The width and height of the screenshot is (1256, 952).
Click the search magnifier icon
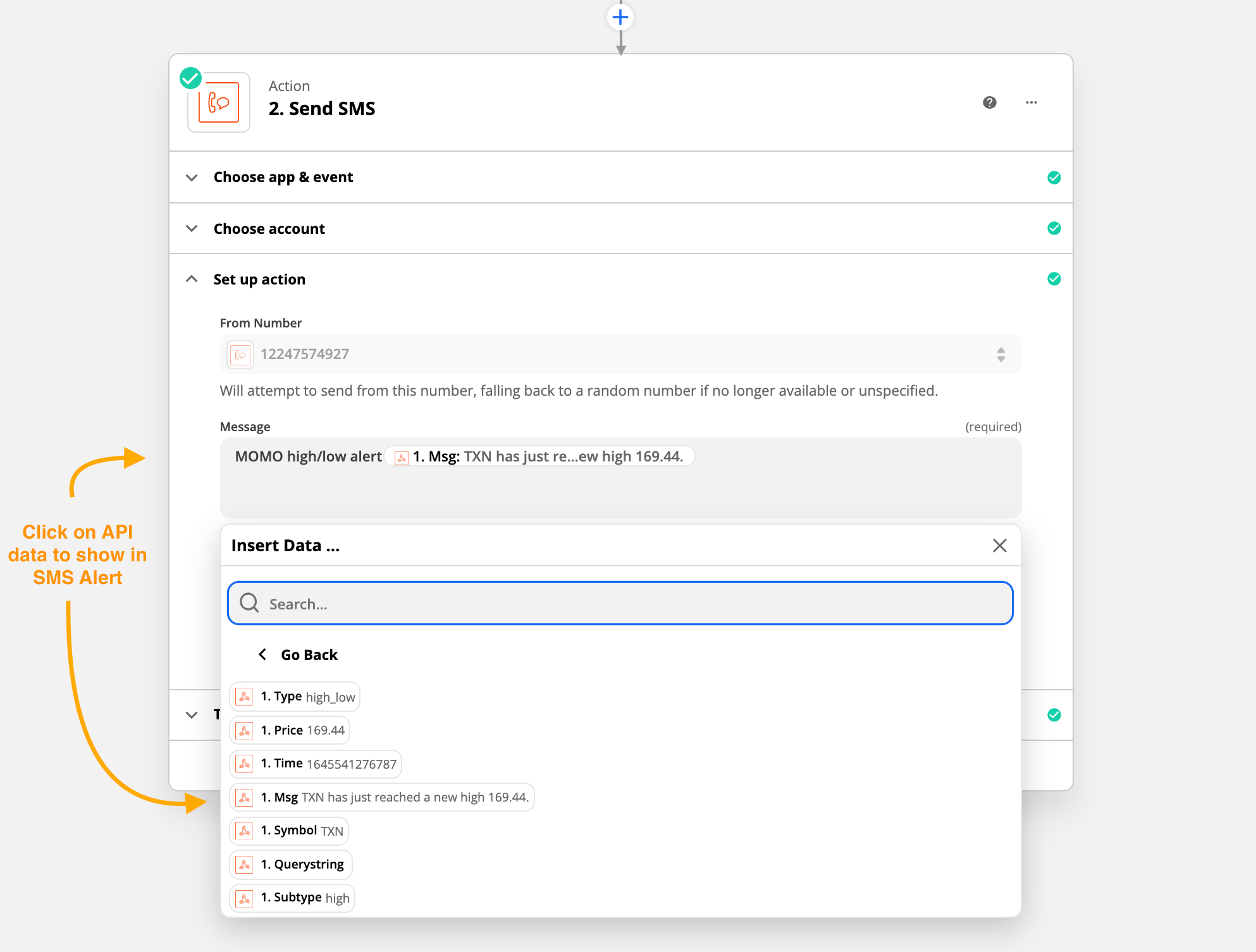click(250, 603)
